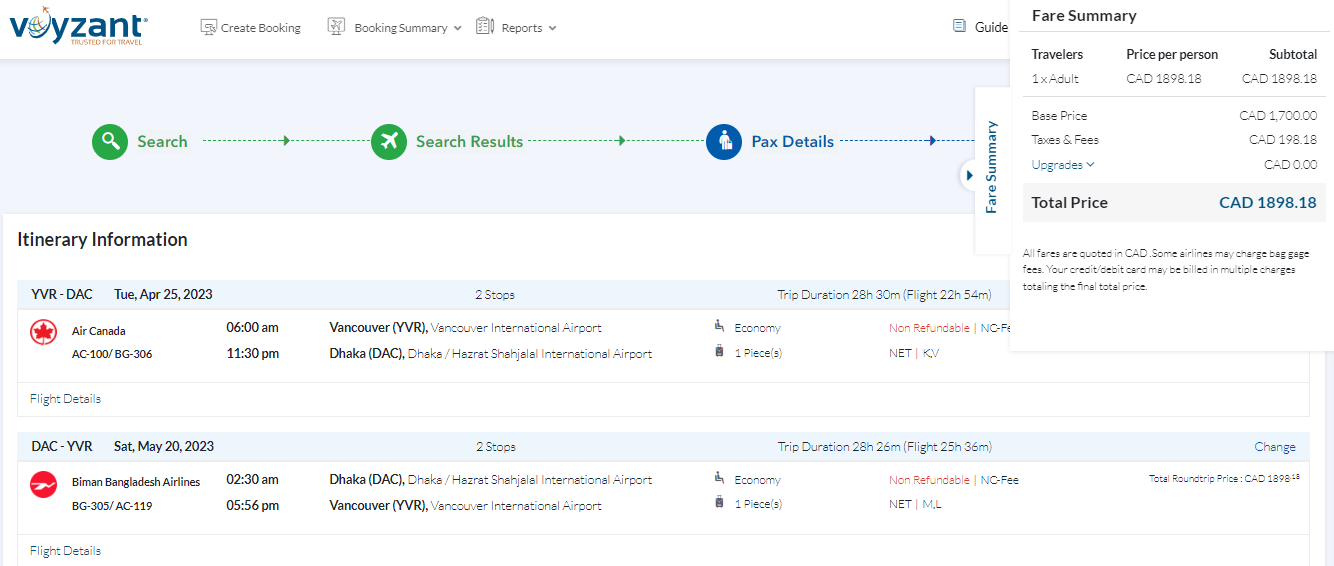Click the Guide document icon
1334x566 pixels.
pyautogui.click(x=959, y=27)
